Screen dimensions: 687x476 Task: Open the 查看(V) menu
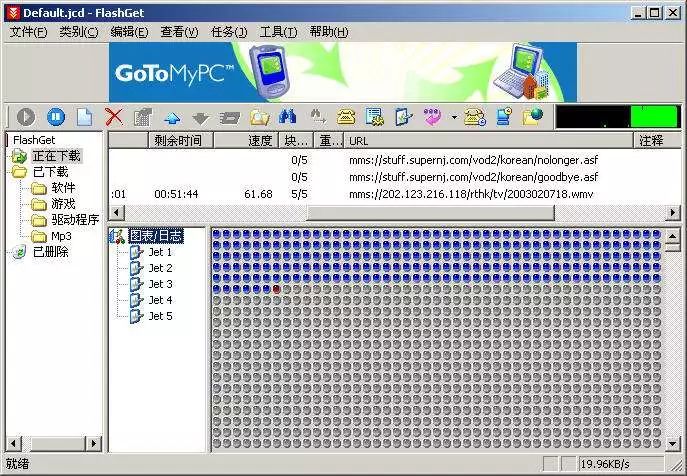click(x=180, y=32)
